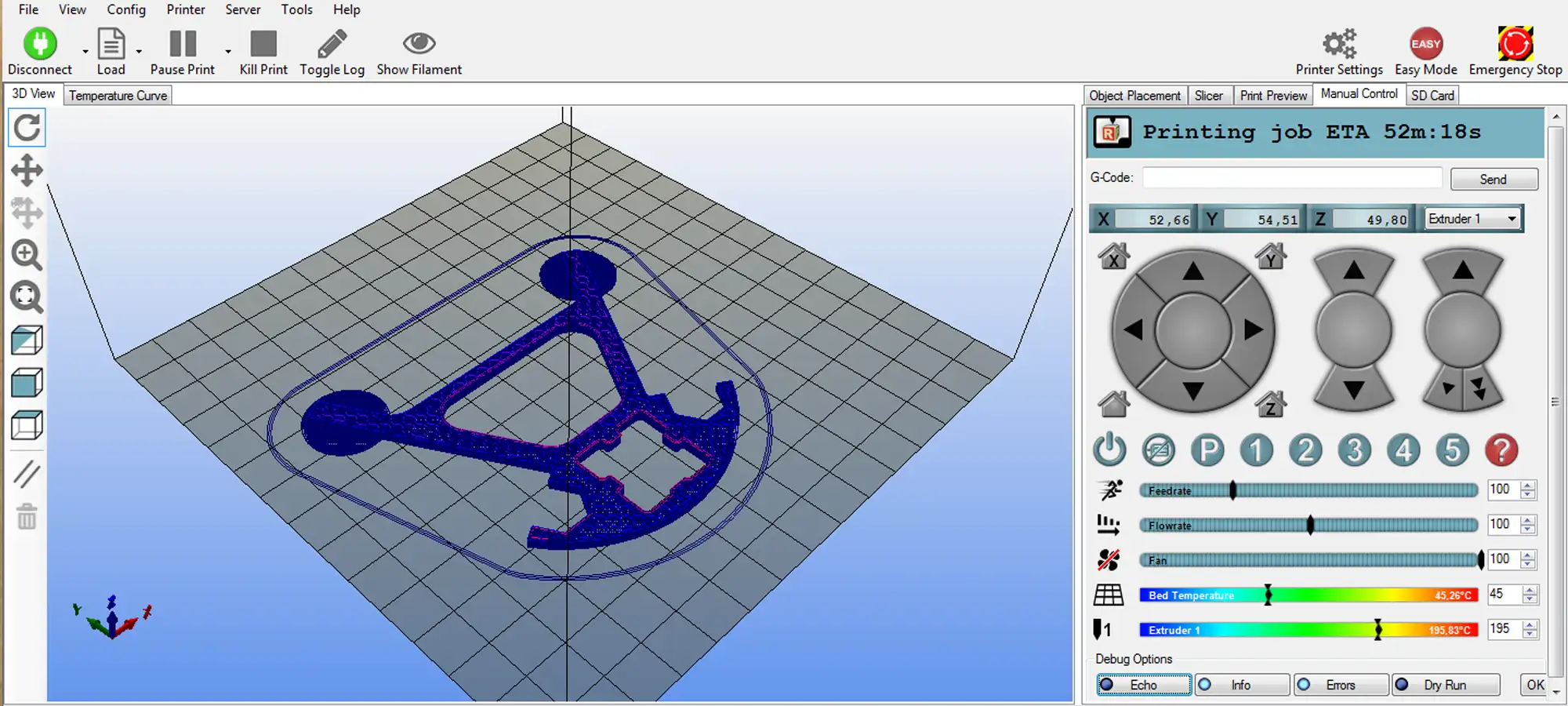Viewport: 1568px width, 706px height.
Task: Toggle Echo debug option
Action: (1144, 685)
